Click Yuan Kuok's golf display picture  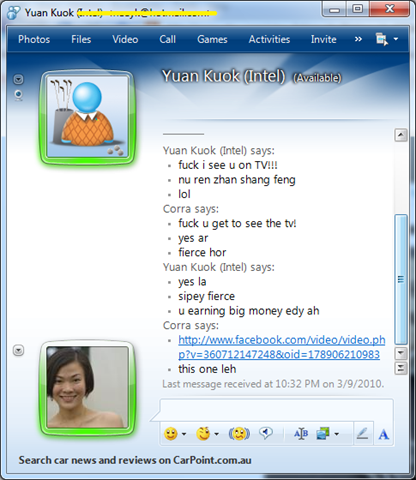pos(87,117)
